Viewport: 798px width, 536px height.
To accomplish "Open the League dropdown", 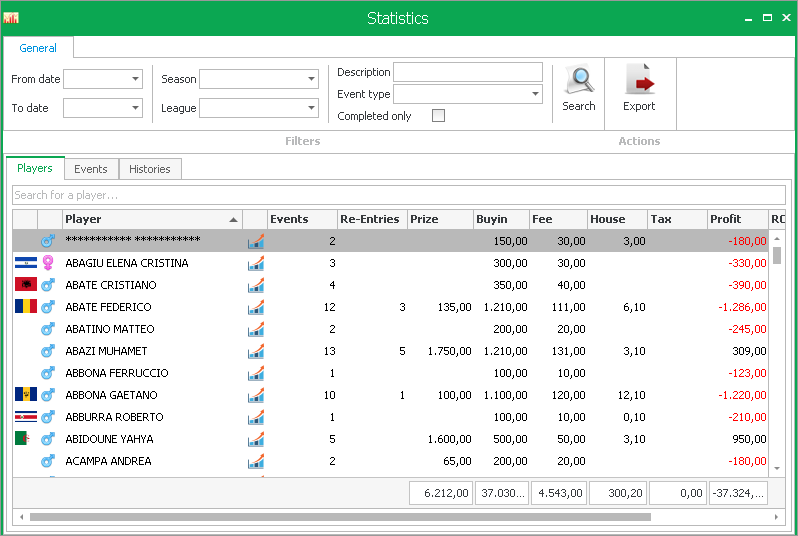I will pyautogui.click(x=311, y=108).
